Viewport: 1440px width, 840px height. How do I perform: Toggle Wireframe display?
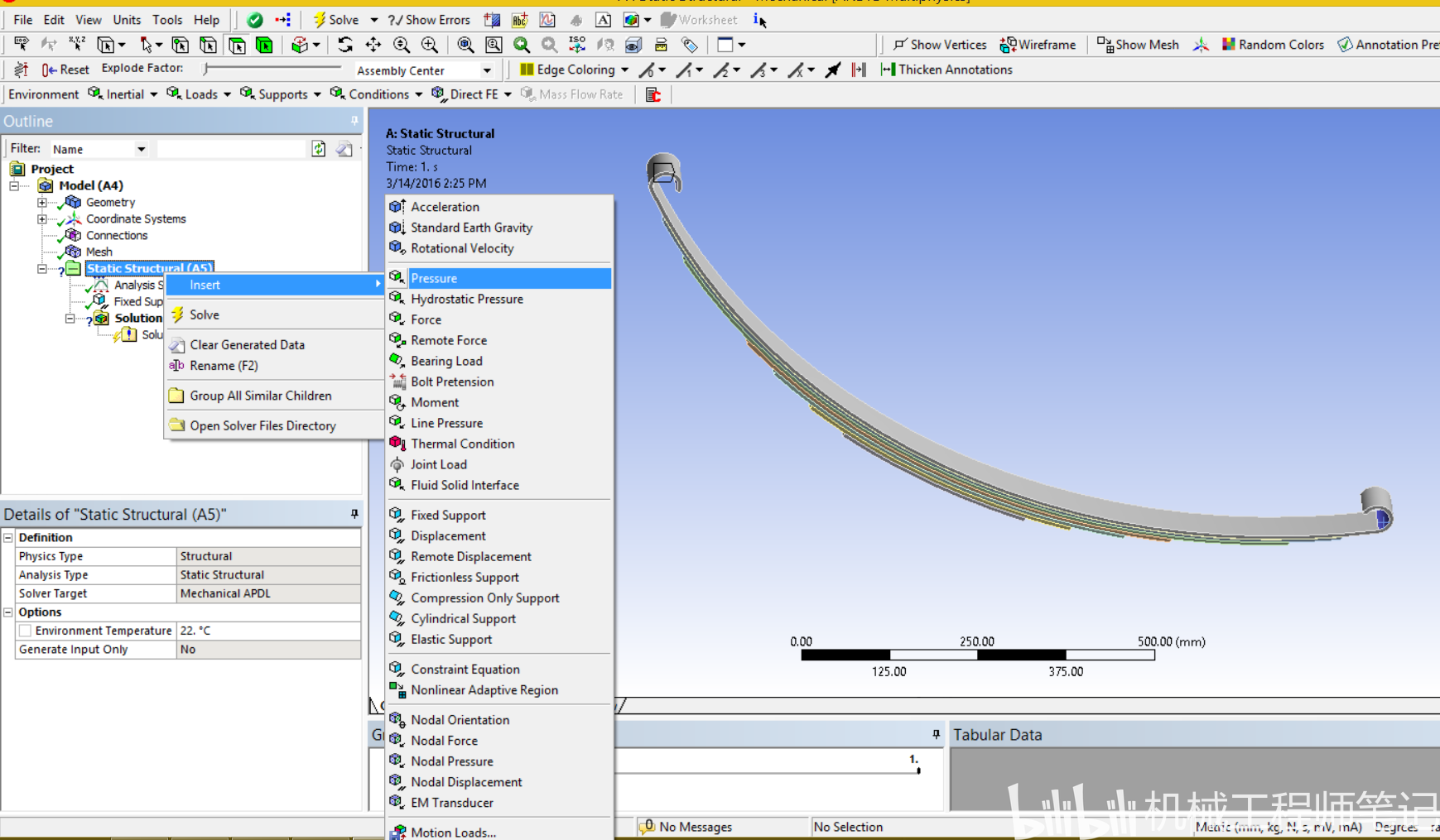[x=1038, y=45]
